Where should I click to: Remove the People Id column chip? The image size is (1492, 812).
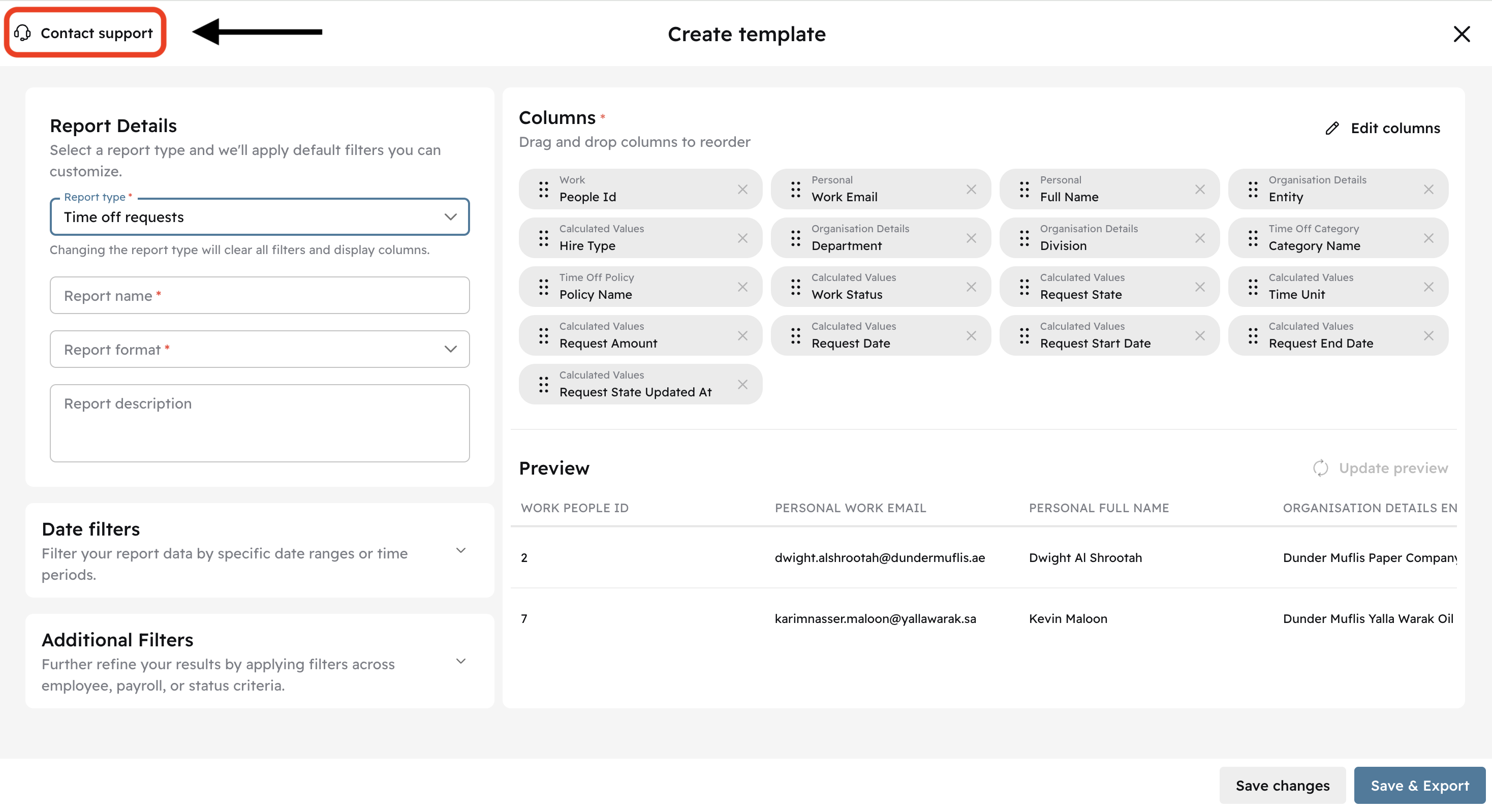[x=742, y=190]
